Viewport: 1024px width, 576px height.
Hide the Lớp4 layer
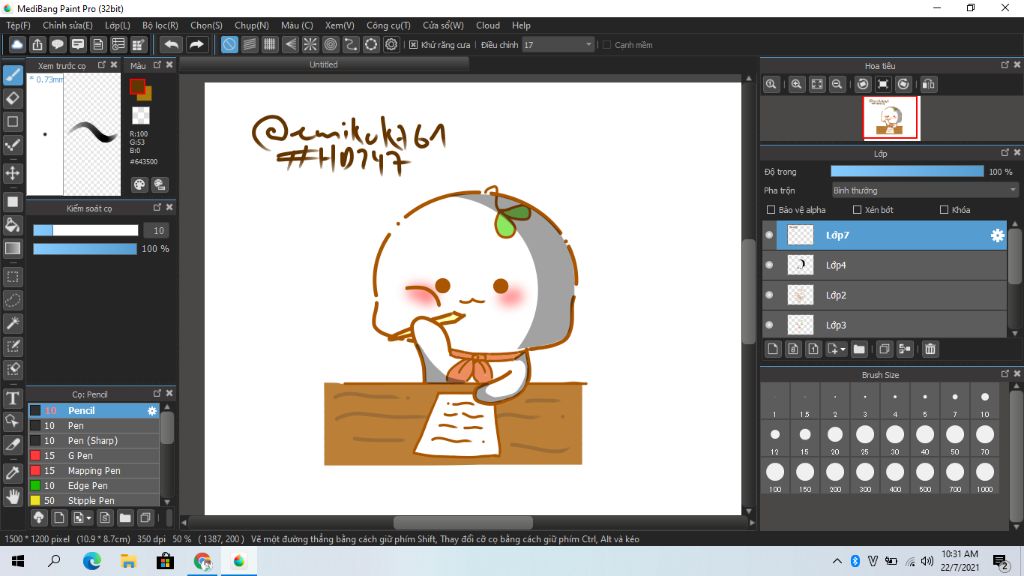click(769, 265)
